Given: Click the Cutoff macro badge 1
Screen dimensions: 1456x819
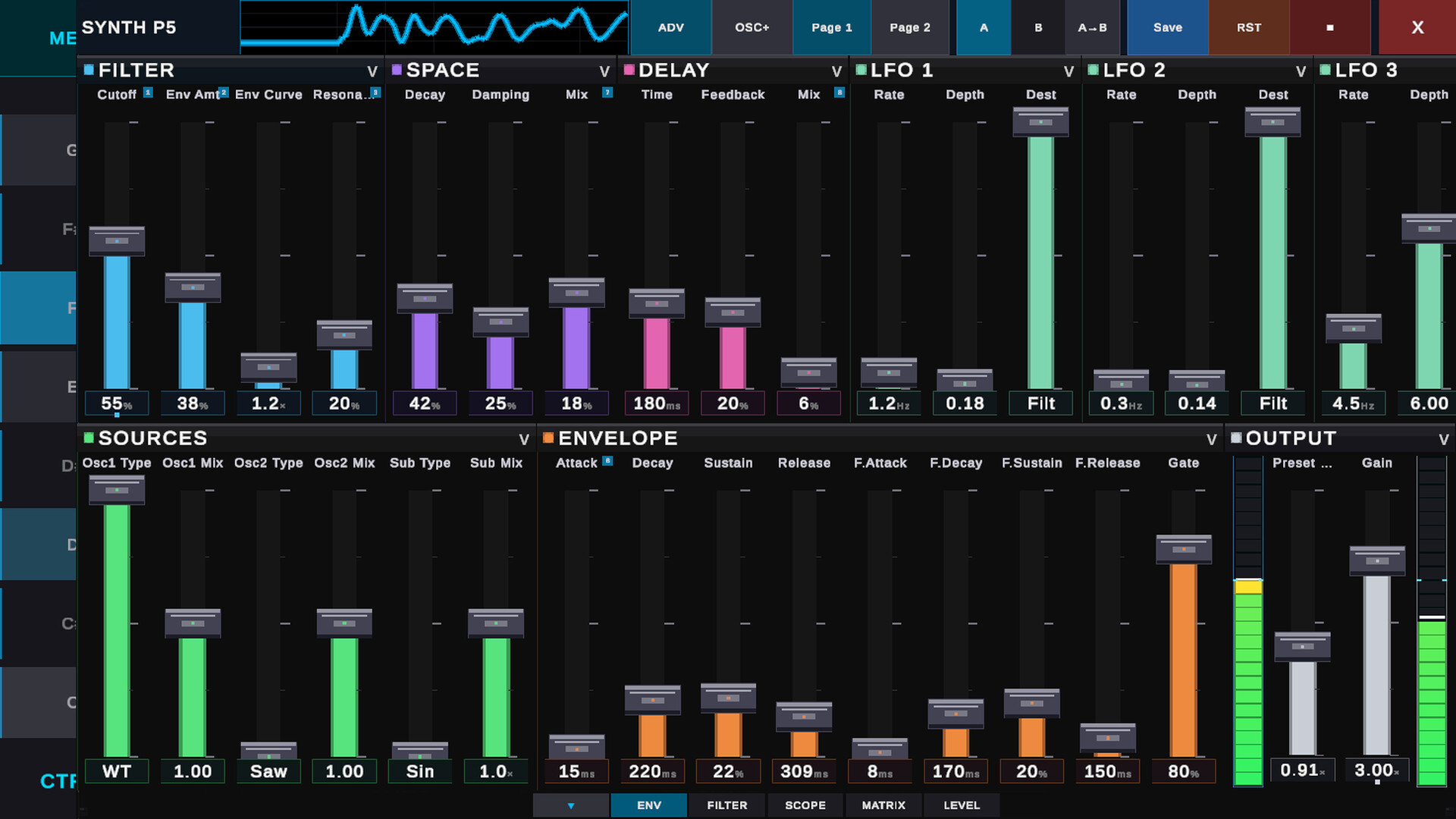Looking at the screenshot, I should click(x=148, y=93).
